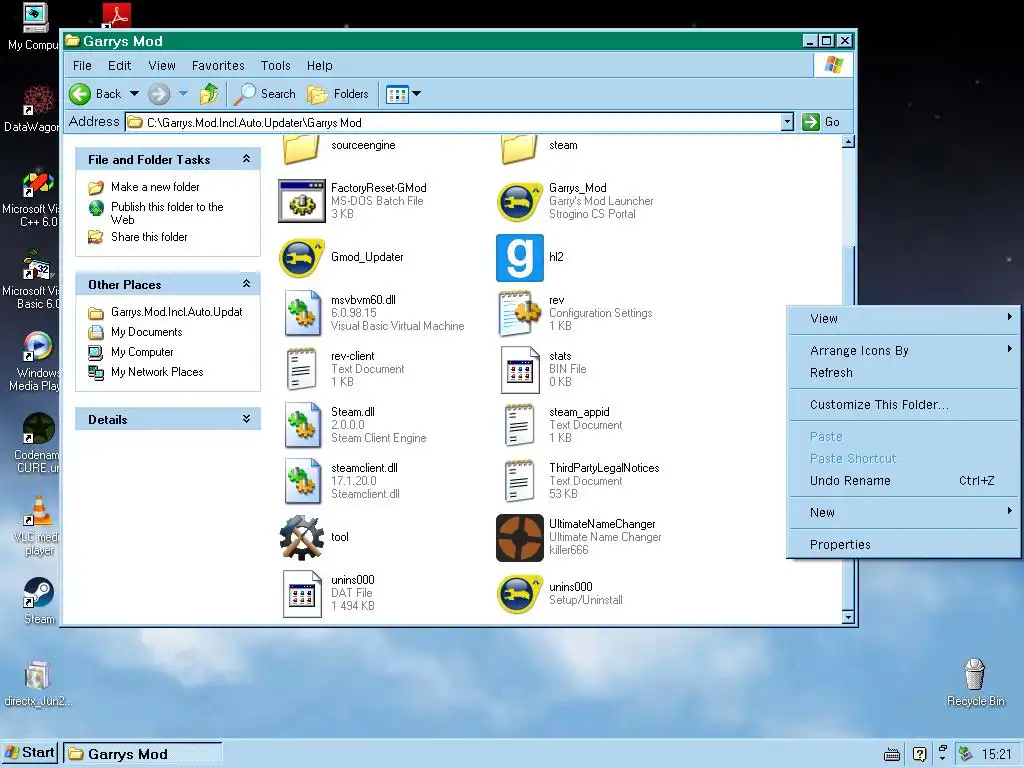This screenshot has width=1024, height=768.
Task: Open the Help menu
Action: 320,65
